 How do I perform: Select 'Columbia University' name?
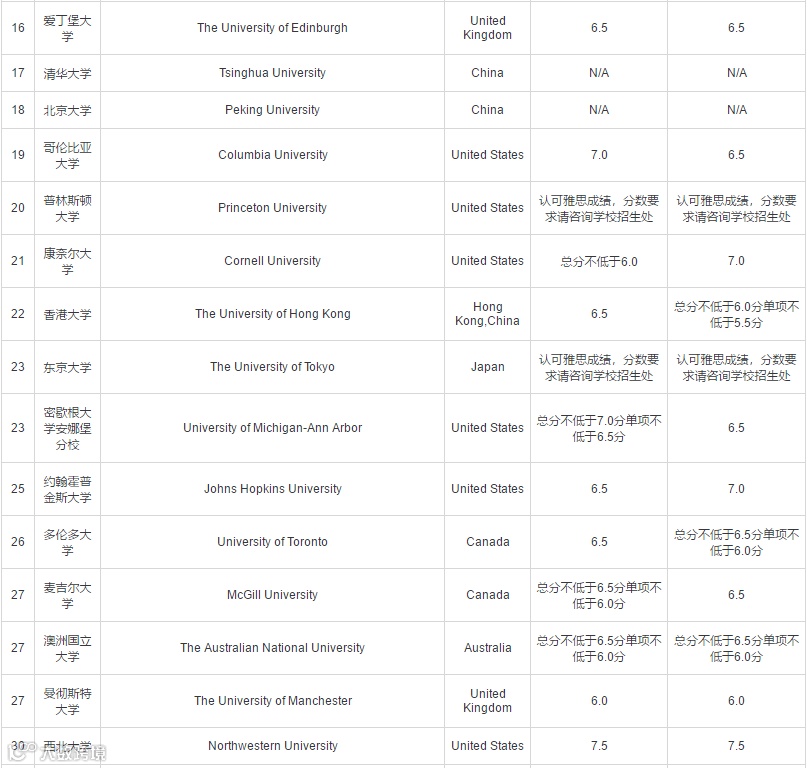click(273, 155)
